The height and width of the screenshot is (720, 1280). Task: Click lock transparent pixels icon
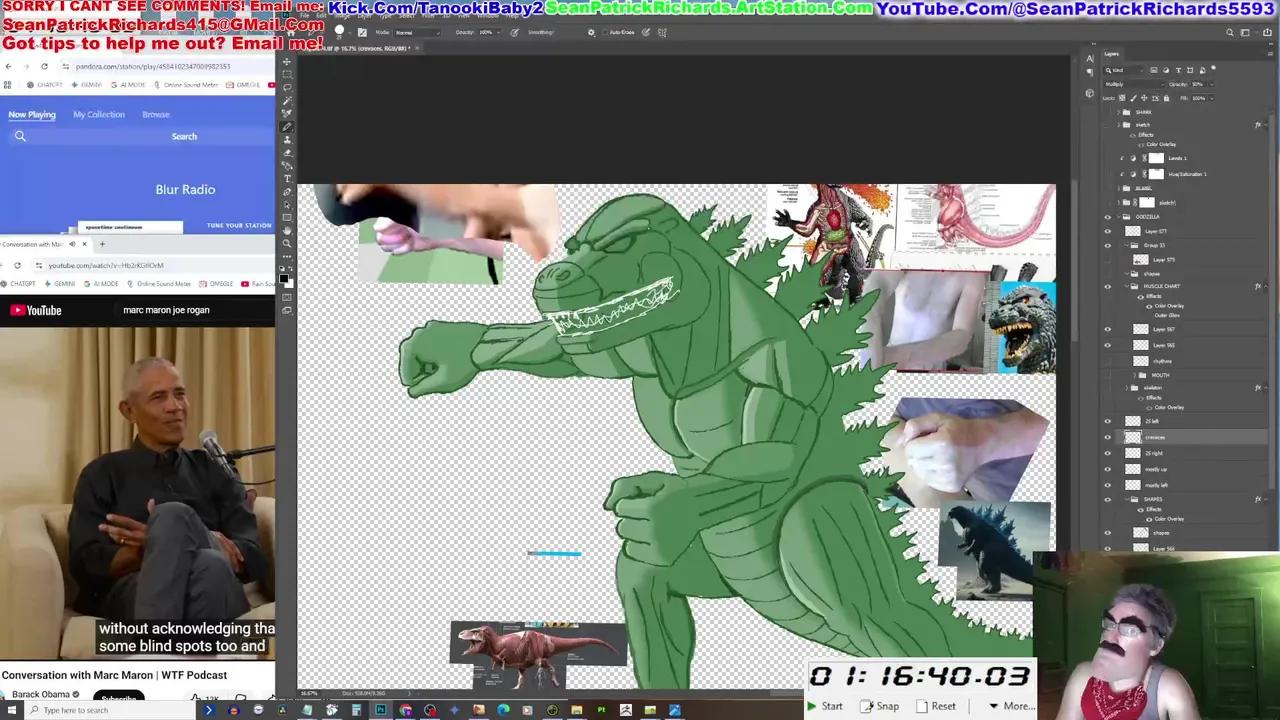[1122, 98]
